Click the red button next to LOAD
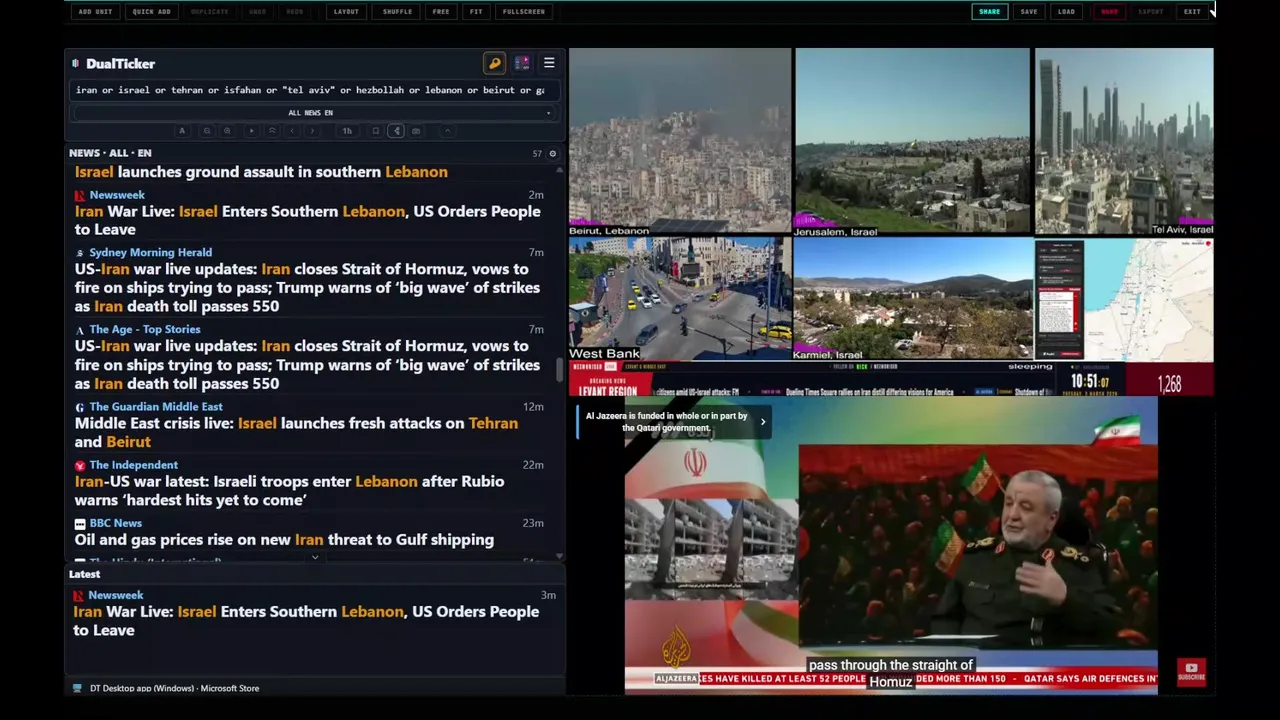 [x=1109, y=12]
